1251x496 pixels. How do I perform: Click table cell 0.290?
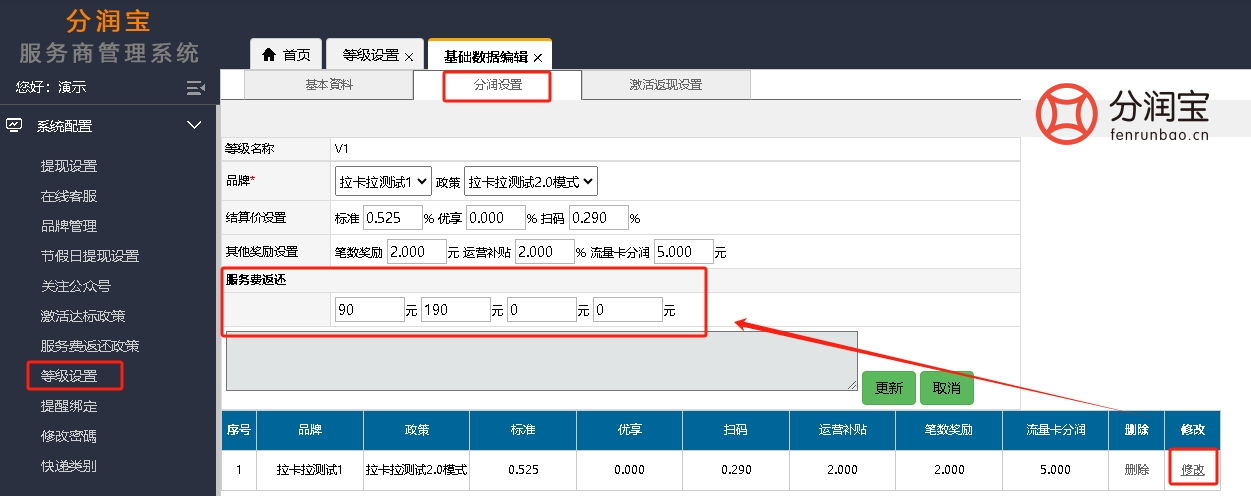736,470
